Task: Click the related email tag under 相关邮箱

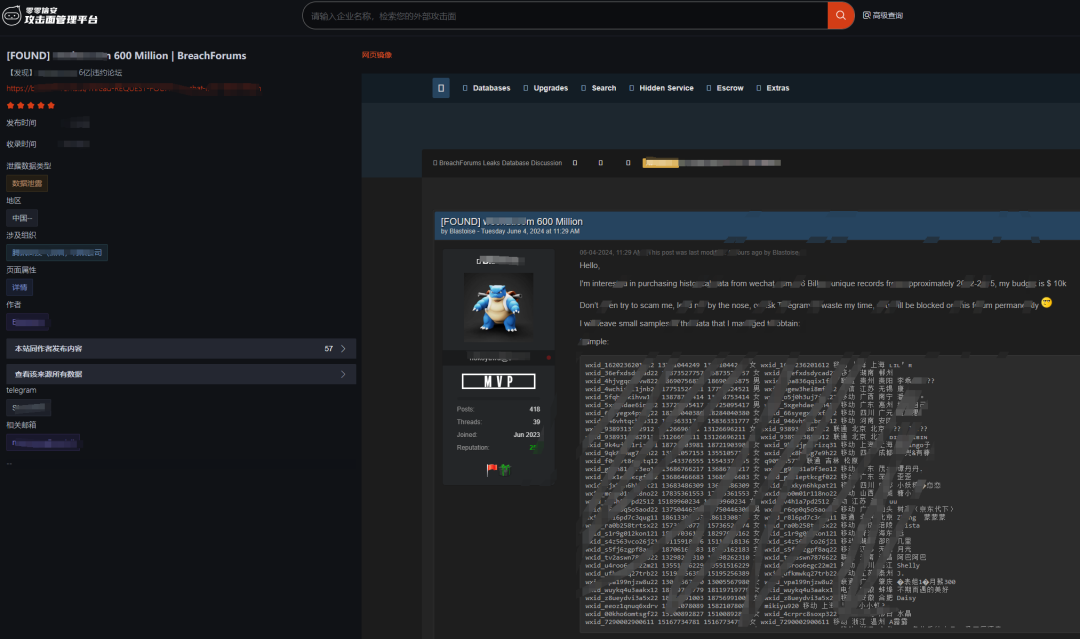Action: point(43,443)
